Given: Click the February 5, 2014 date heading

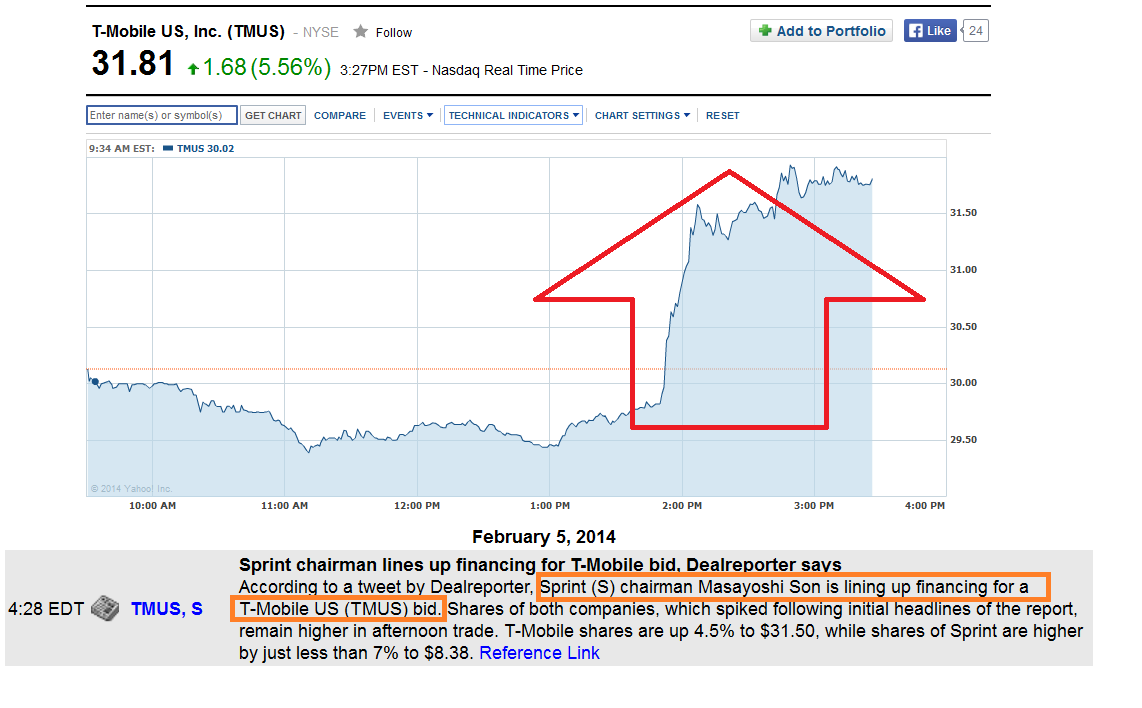Looking at the screenshot, I should coord(543,537).
